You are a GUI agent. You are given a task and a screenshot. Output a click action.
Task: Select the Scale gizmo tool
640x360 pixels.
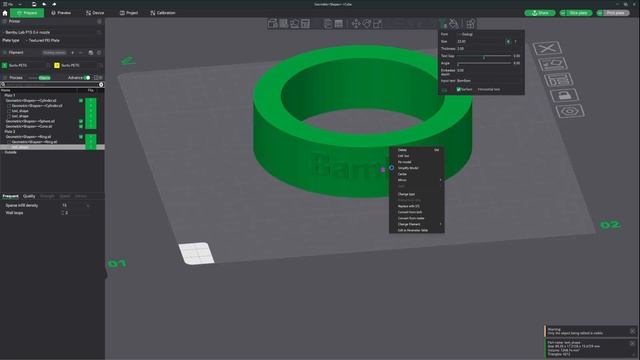point(378,24)
